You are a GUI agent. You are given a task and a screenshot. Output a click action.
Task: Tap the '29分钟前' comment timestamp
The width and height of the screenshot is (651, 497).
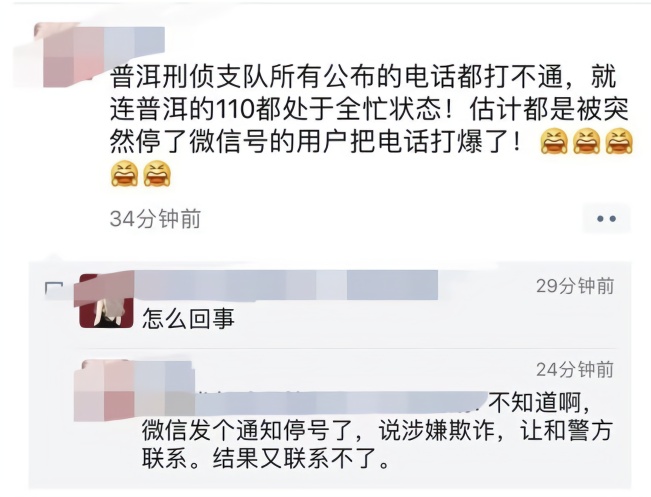coord(575,286)
